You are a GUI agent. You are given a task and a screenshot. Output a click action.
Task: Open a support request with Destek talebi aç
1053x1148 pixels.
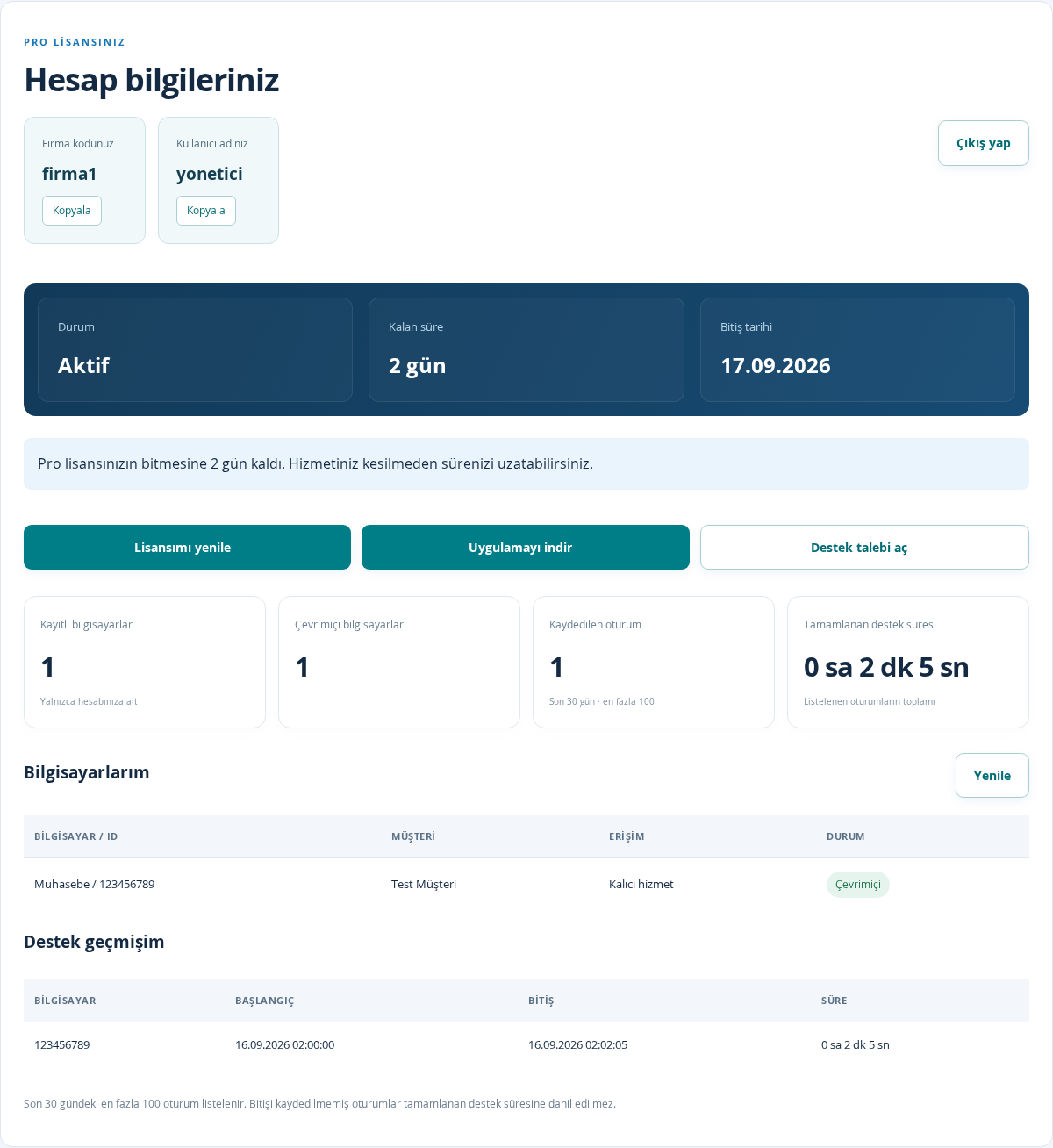[x=864, y=548]
